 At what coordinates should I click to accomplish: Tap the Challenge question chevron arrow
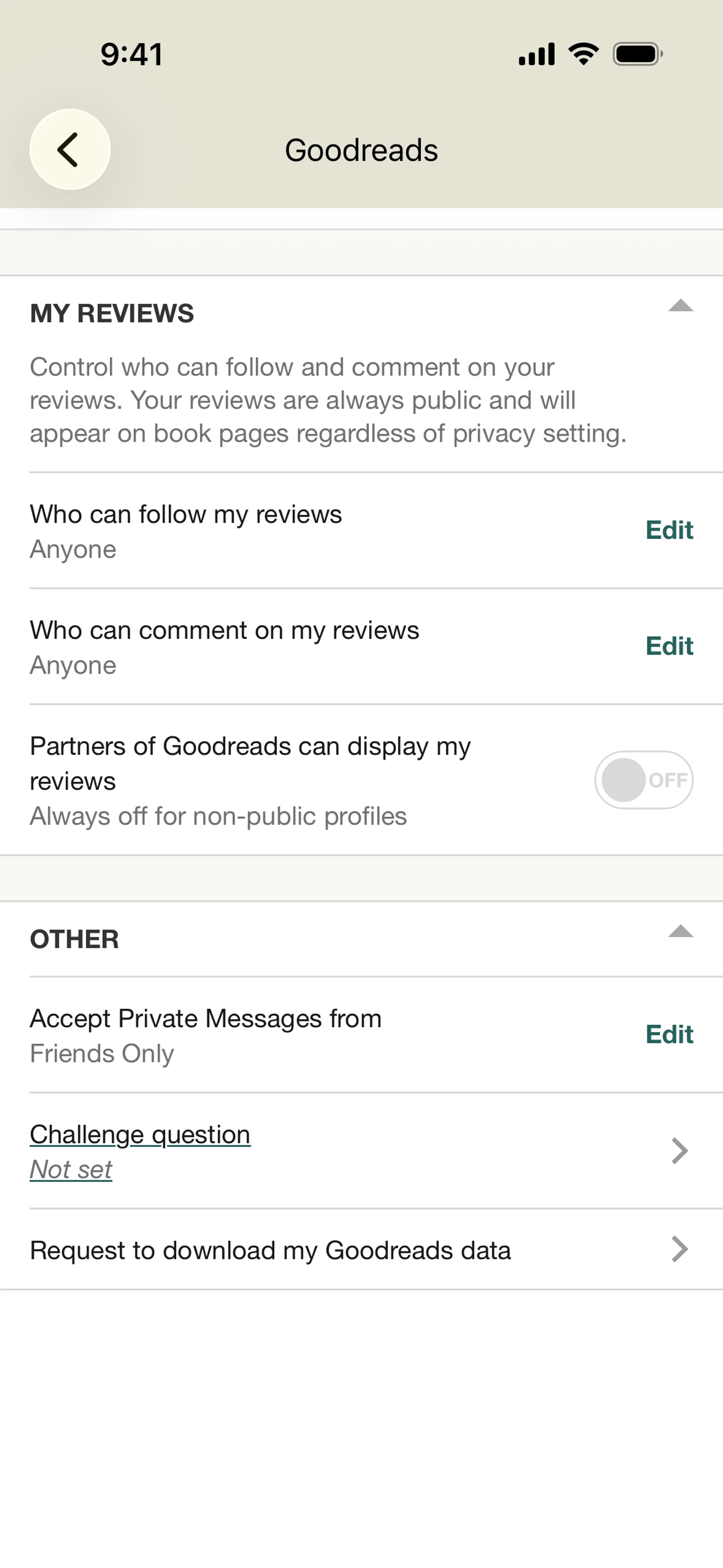click(x=679, y=1151)
